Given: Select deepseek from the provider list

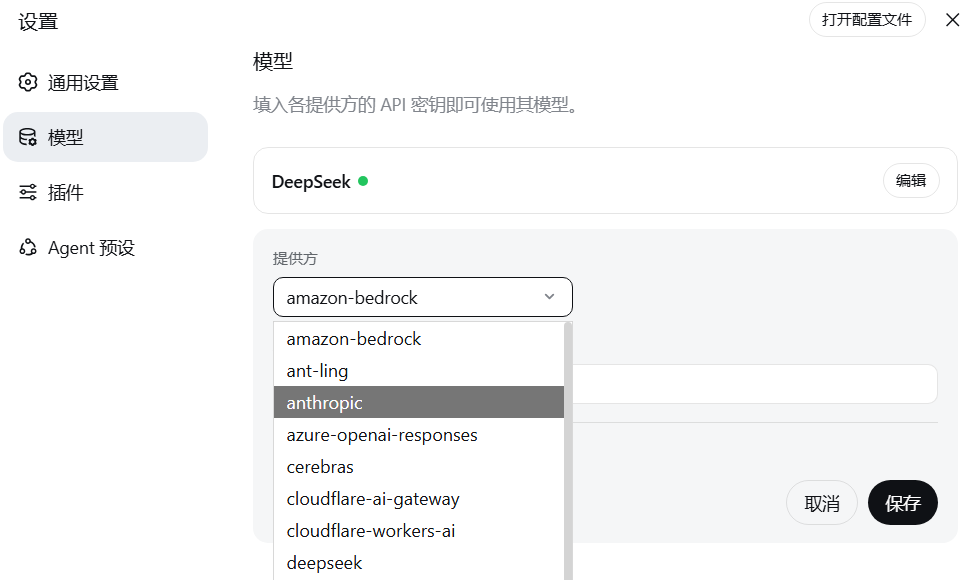Looking at the screenshot, I should tap(419, 563).
